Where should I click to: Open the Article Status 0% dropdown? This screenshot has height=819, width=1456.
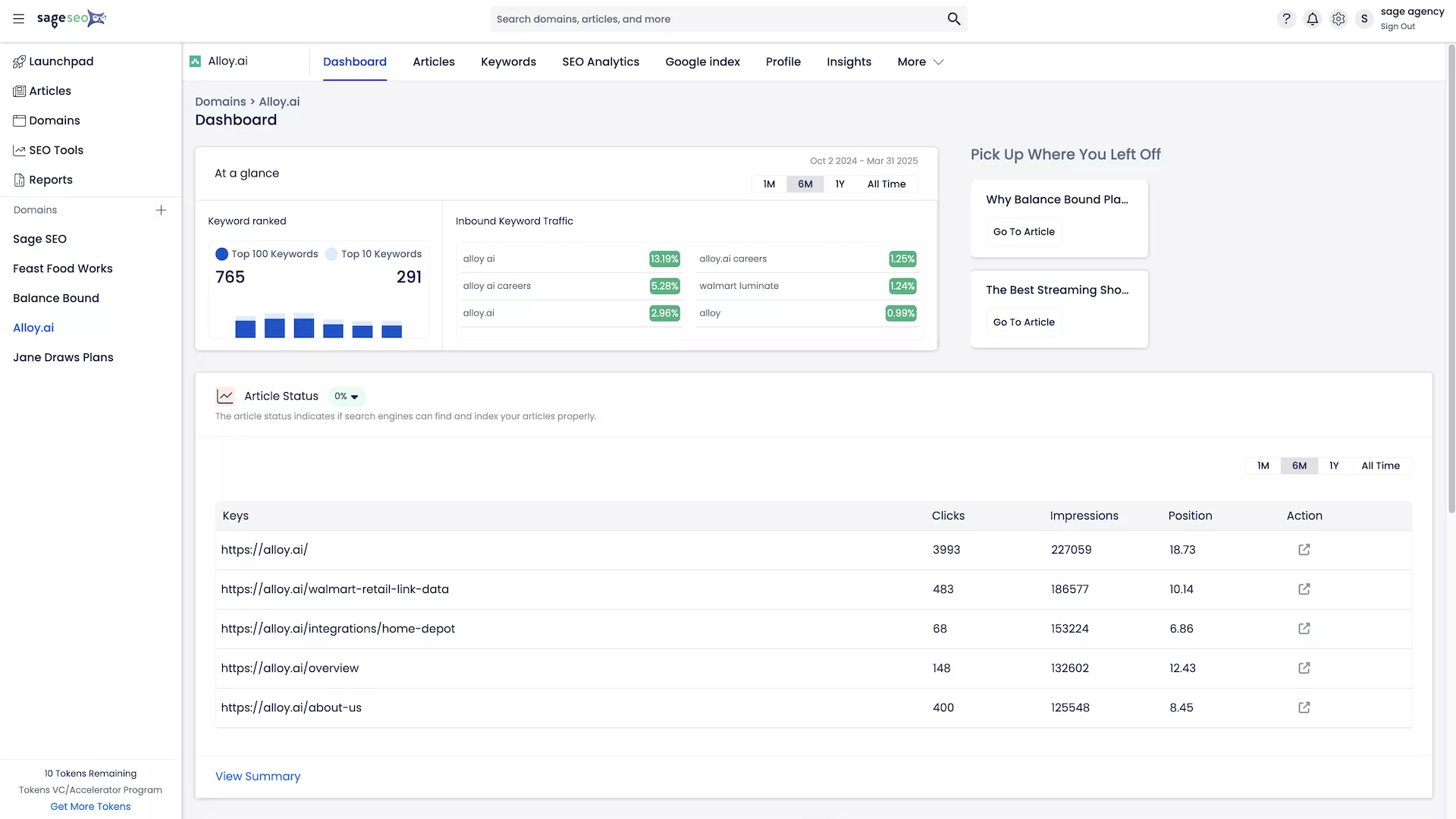pyautogui.click(x=347, y=397)
